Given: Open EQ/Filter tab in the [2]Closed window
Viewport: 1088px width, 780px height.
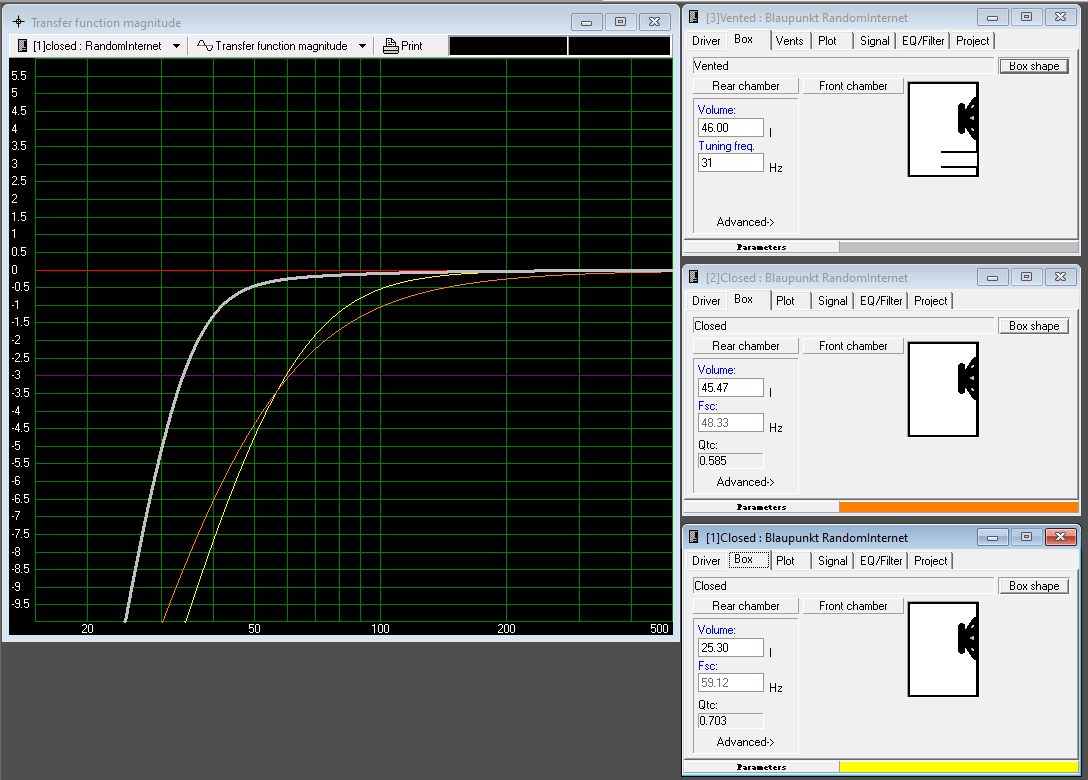Looking at the screenshot, I should point(881,300).
